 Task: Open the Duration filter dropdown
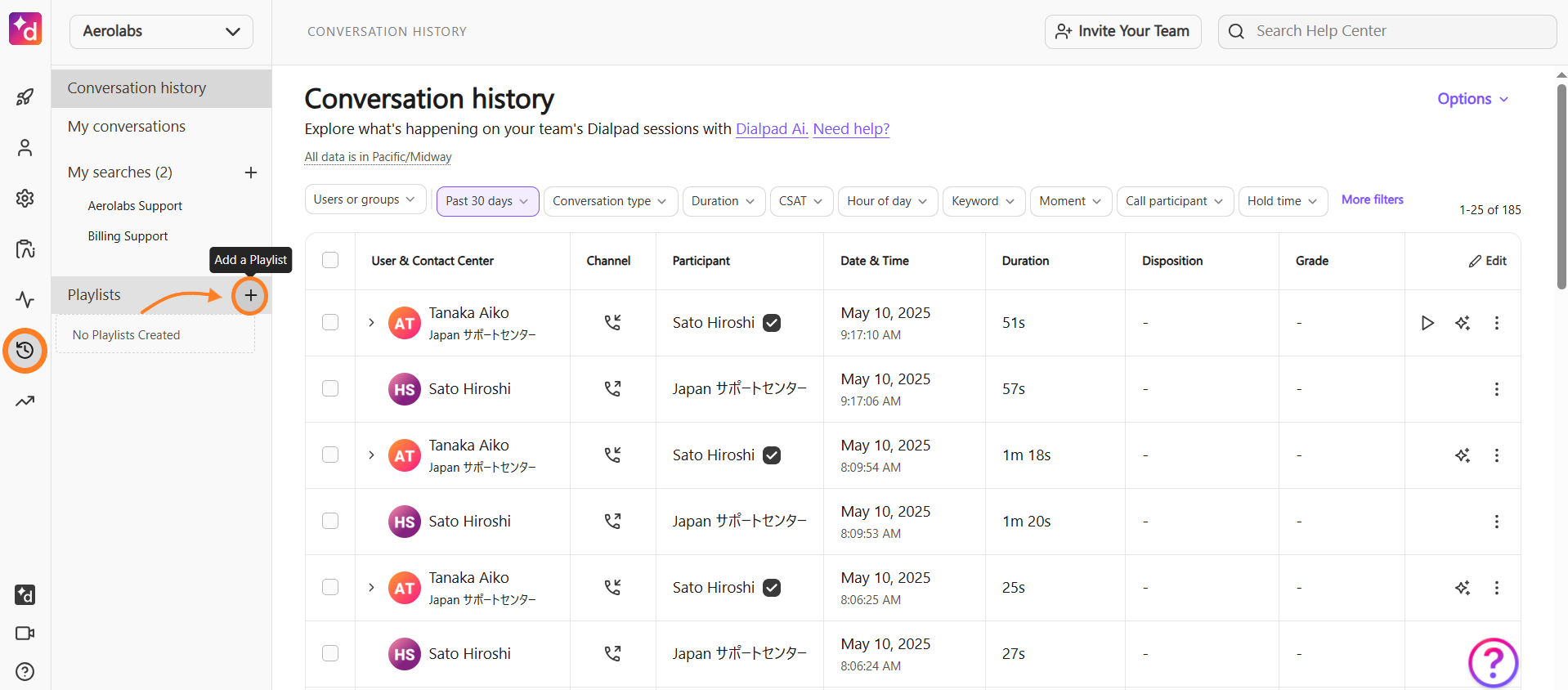[724, 201]
